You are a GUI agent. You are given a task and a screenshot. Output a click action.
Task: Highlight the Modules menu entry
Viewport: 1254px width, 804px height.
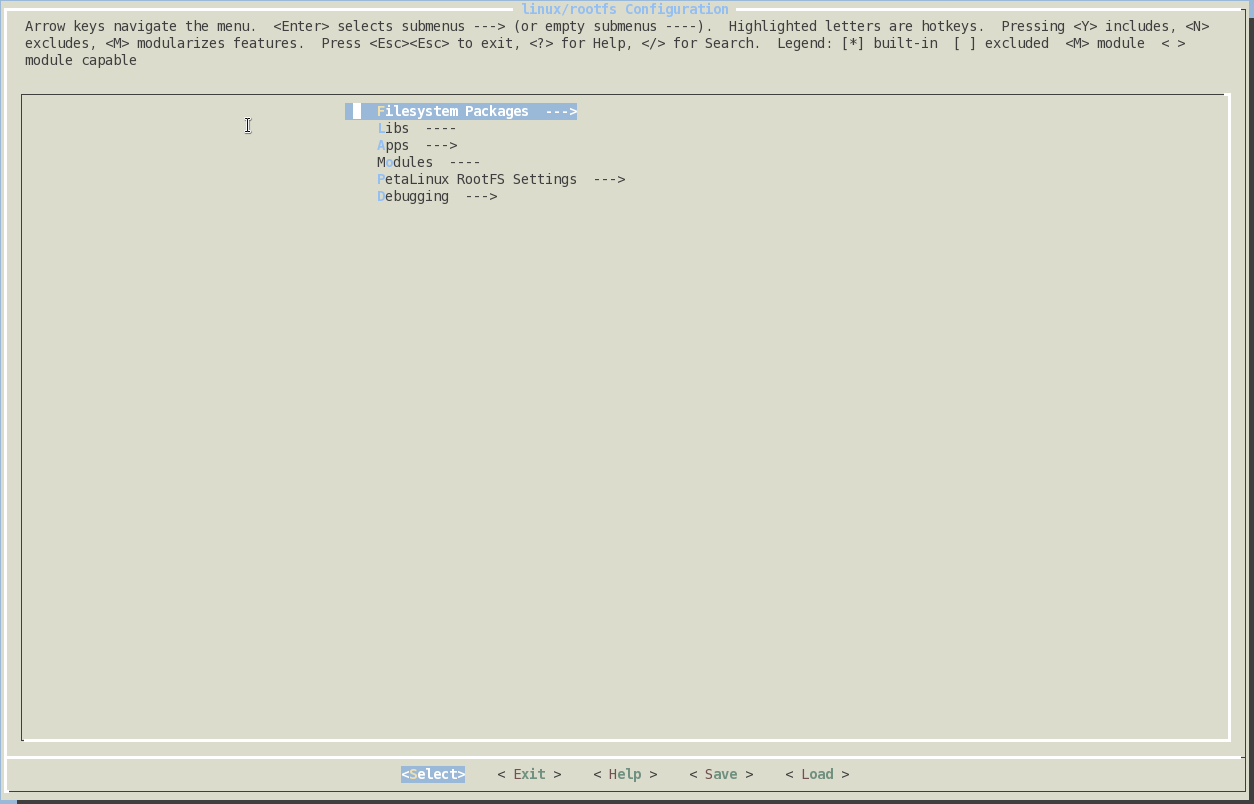(x=405, y=163)
